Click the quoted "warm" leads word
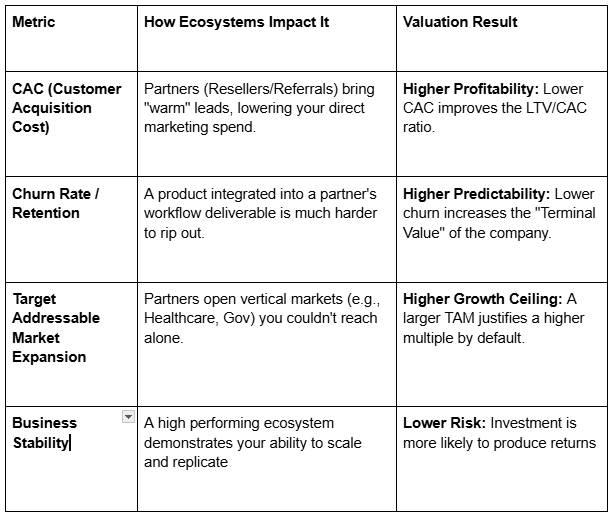This screenshot has width=610, height=515. 166,108
